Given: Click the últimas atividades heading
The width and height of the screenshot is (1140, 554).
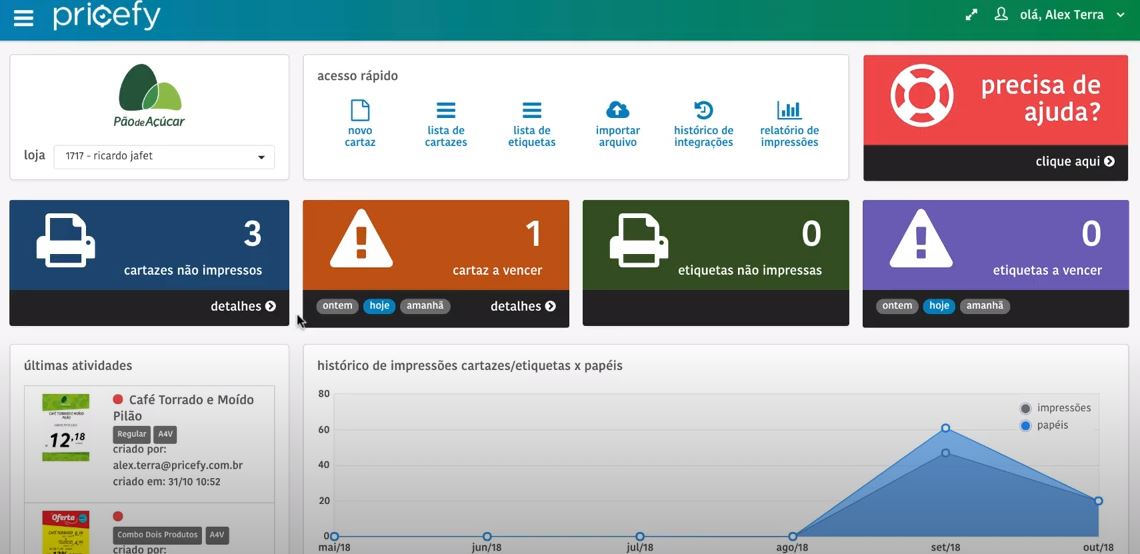Looking at the screenshot, I should point(78,366).
